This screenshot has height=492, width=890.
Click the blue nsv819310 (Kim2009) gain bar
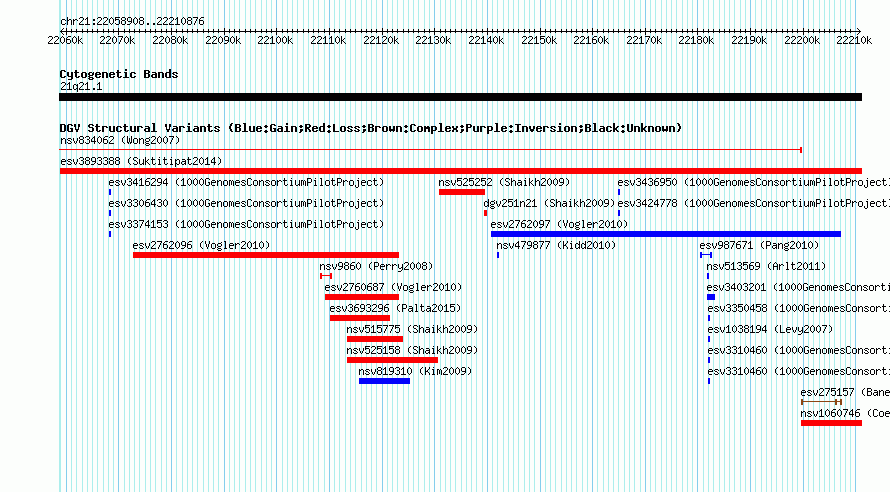tap(384, 381)
